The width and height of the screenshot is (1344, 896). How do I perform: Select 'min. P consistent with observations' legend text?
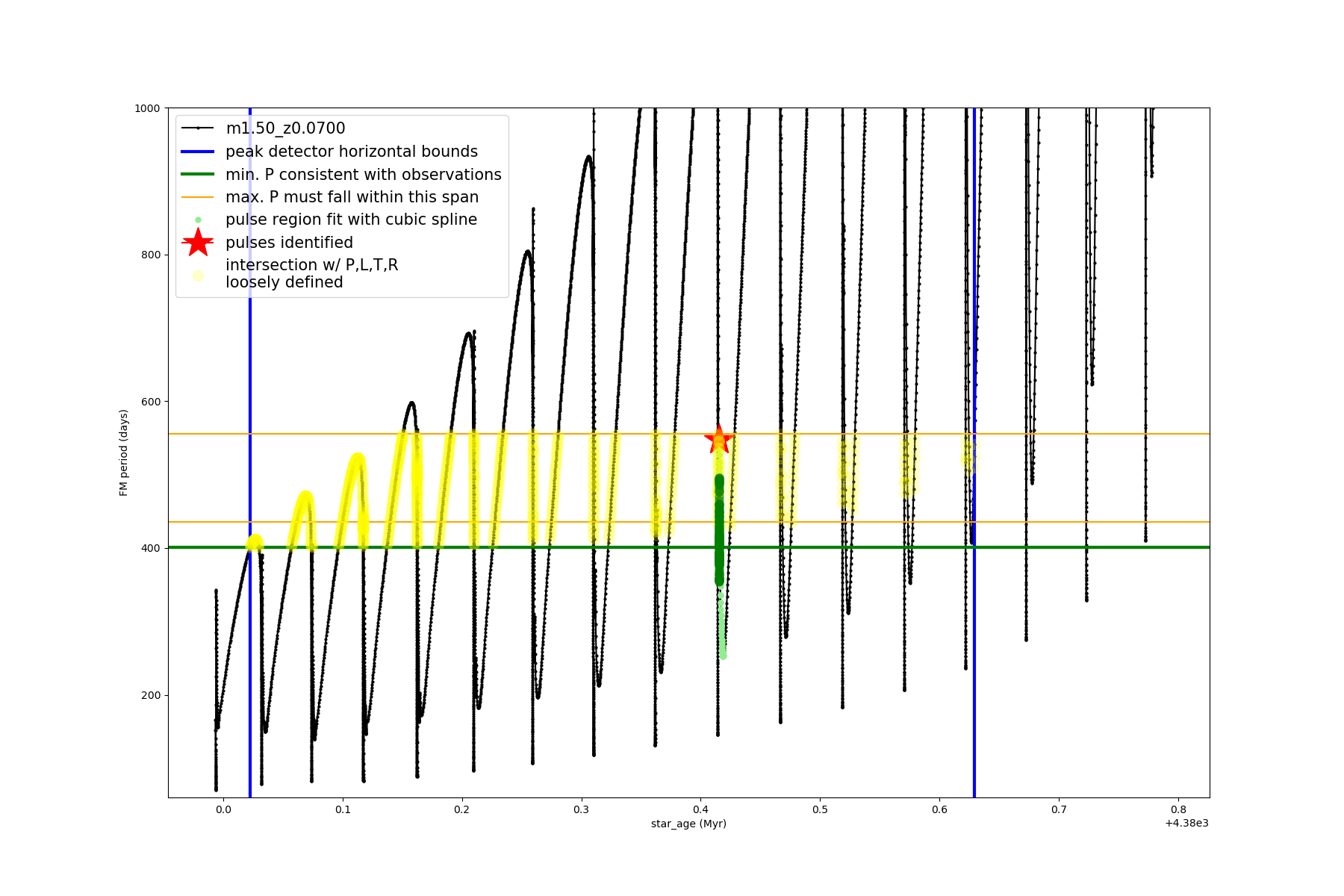click(364, 174)
